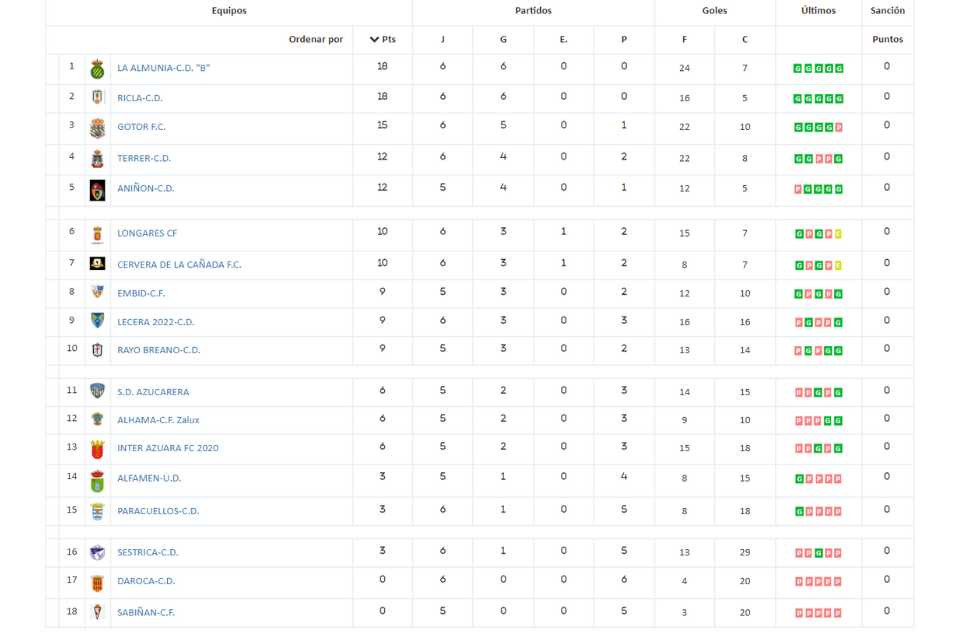
Task: Click La Almunia's first green result square
Action: point(798,69)
